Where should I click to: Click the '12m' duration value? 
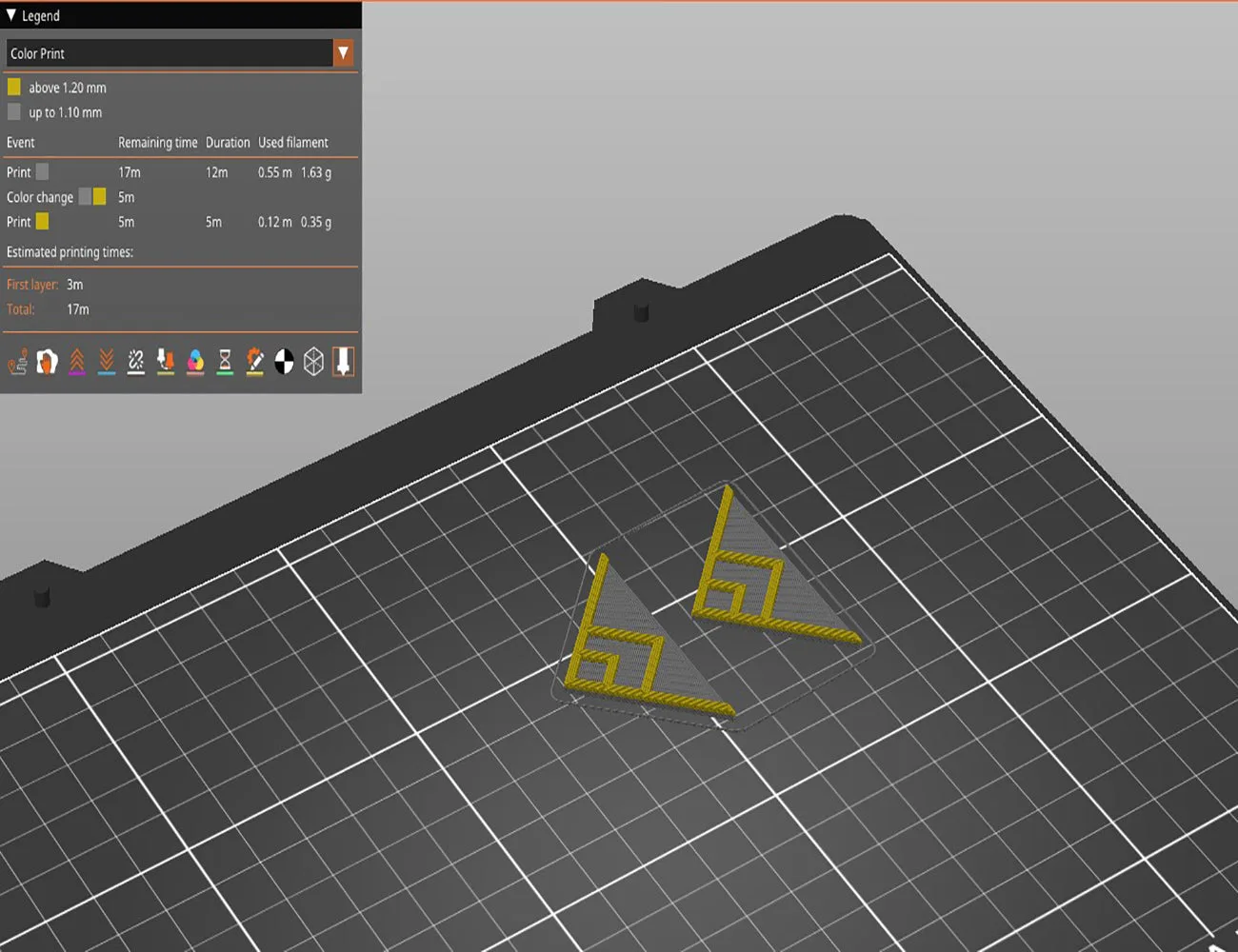[x=217, y=172]
